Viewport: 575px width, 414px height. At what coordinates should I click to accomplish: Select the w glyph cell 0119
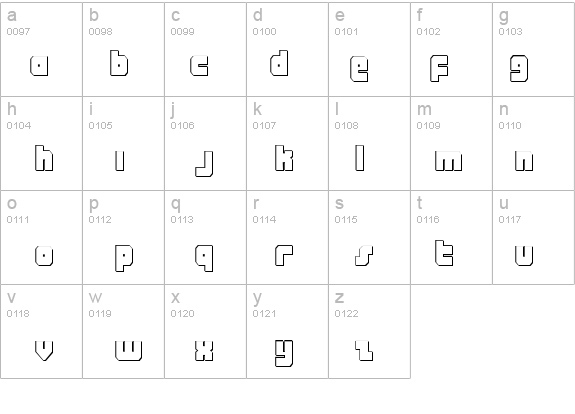(124, 331)
